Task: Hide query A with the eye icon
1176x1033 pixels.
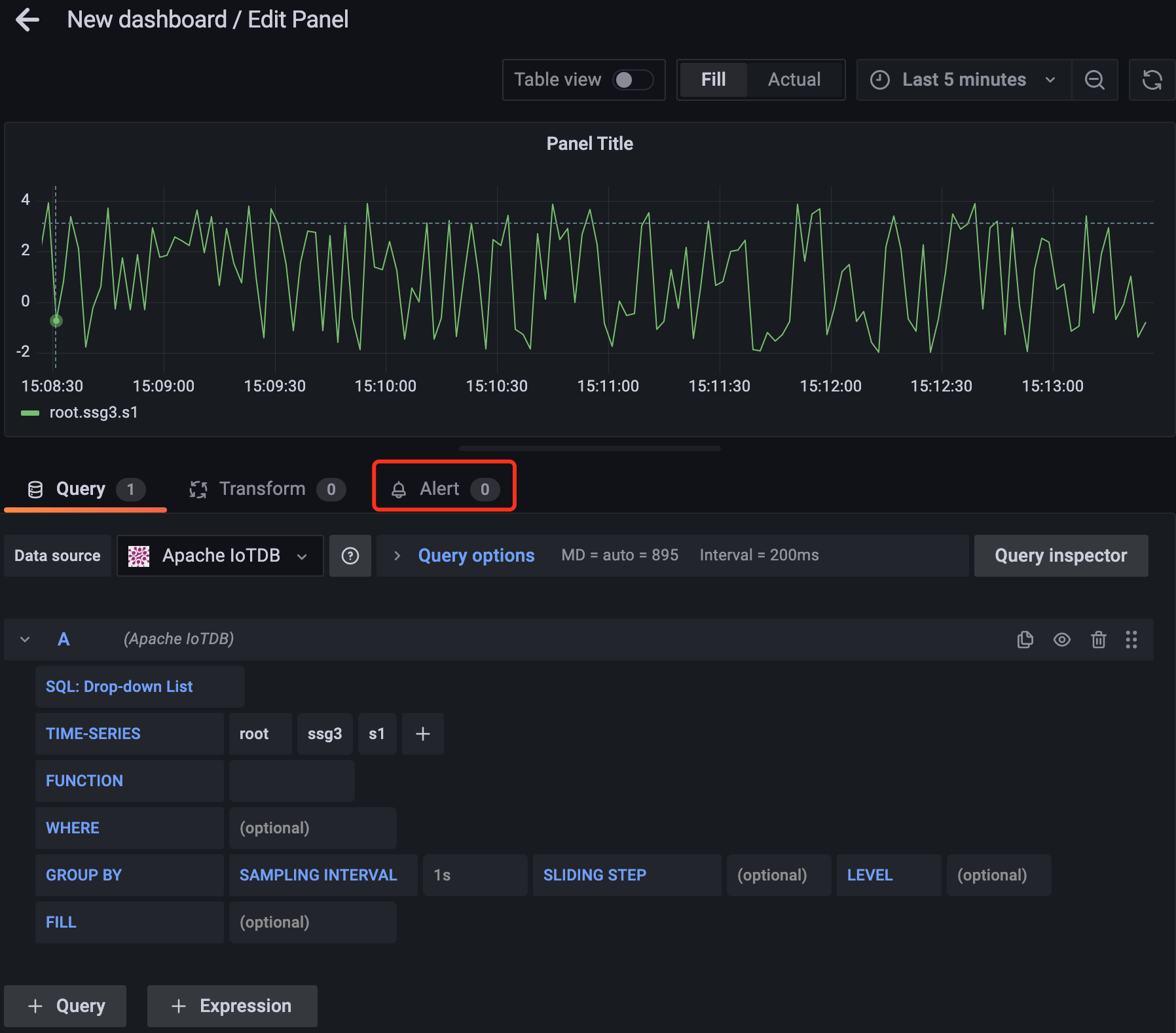Action: (x=1061, y=640)
